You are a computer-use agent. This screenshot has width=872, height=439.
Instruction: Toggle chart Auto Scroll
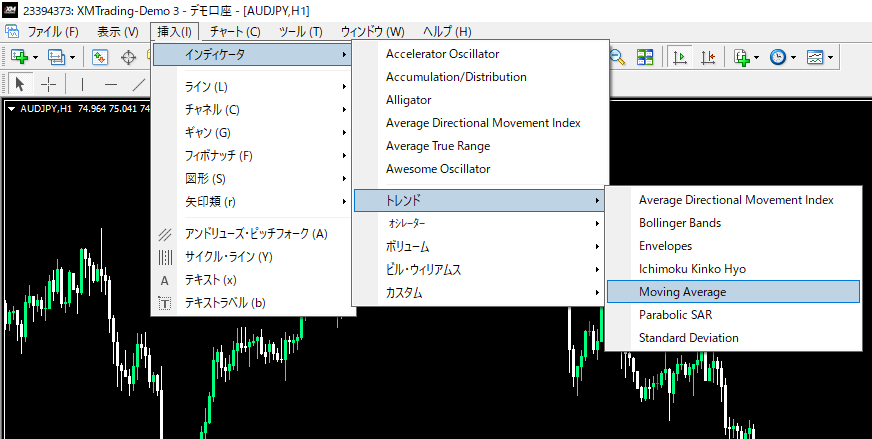point(680,58)
